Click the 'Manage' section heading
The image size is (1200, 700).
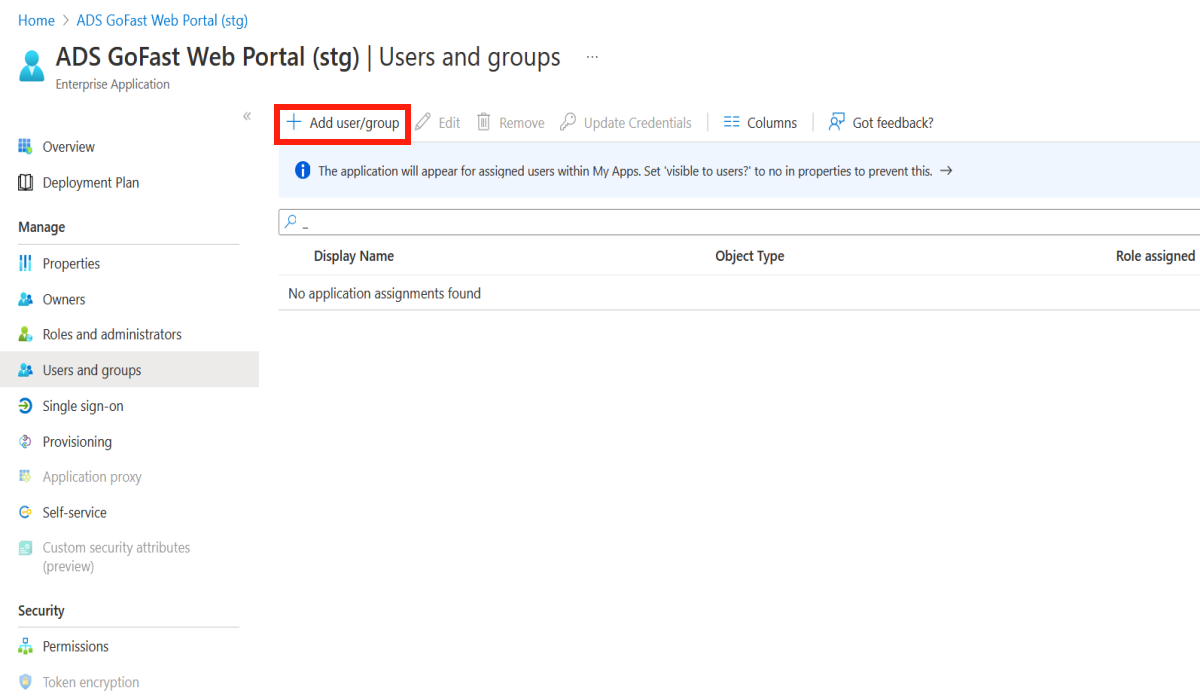[41, 227]
